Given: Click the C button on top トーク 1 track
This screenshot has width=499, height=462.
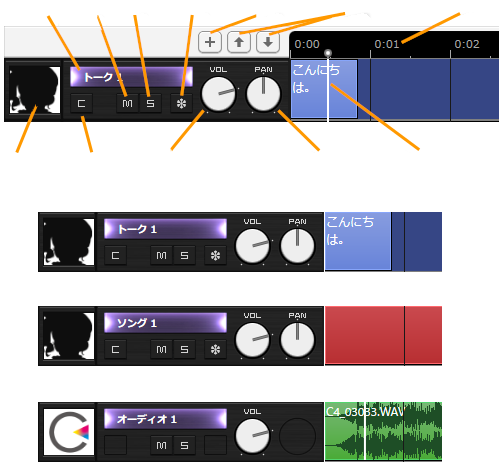Looking at the screenshot, I should 81,103.
